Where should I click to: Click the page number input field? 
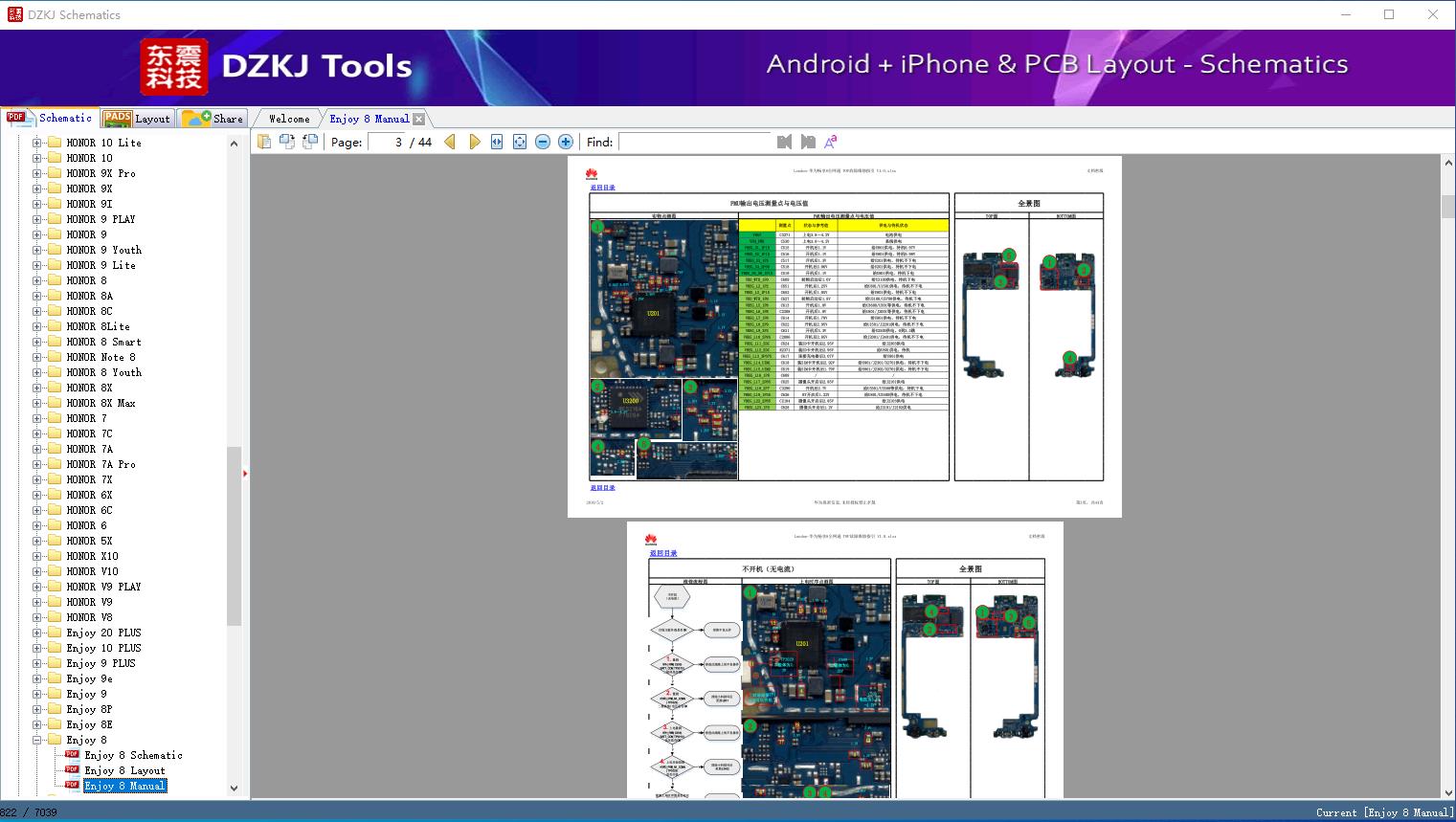[x=387, y=142]
